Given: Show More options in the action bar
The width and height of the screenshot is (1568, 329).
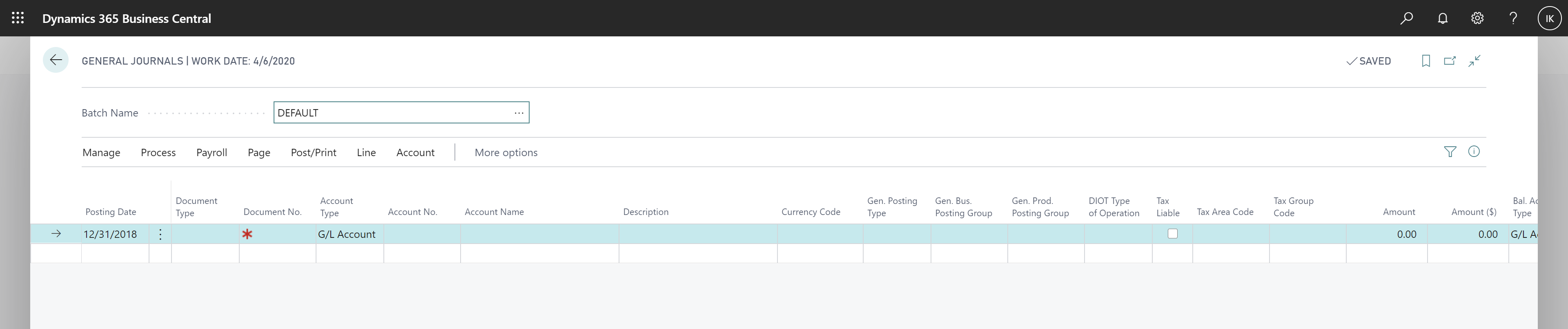Looking at the screenshot, I should point(506,152).
